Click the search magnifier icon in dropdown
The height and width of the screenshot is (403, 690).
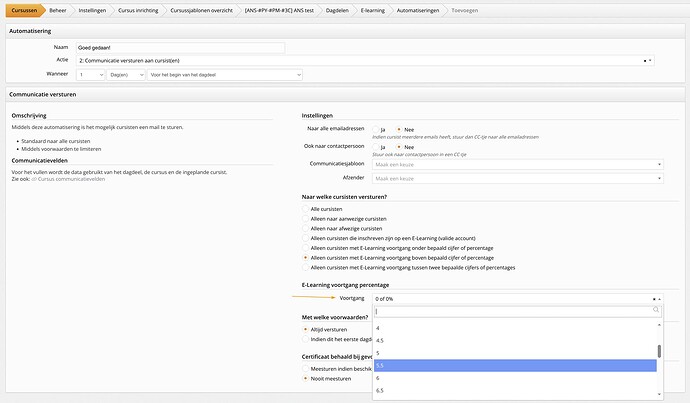(x=656, y=311)
